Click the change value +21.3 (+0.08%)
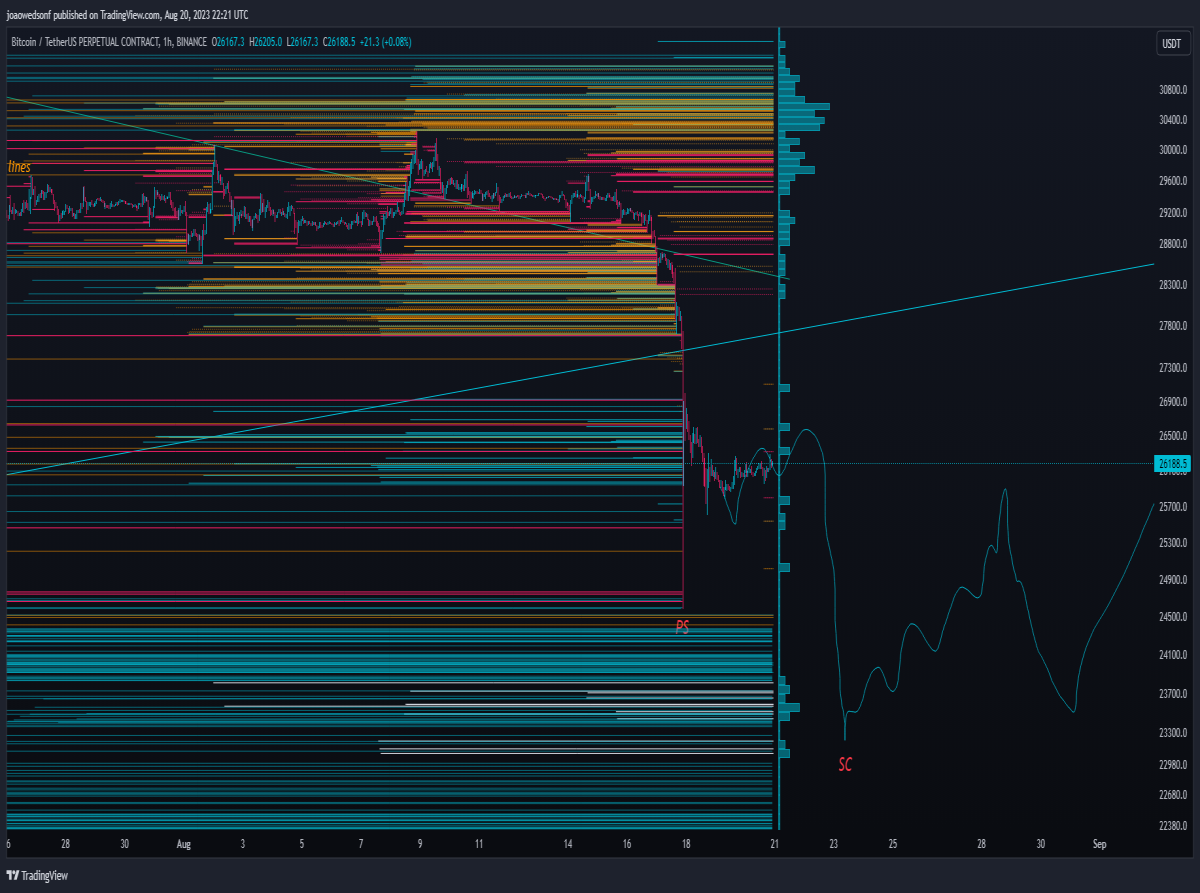The height and width of the screenshot is (893, 1200). click(x=385, y=41)
